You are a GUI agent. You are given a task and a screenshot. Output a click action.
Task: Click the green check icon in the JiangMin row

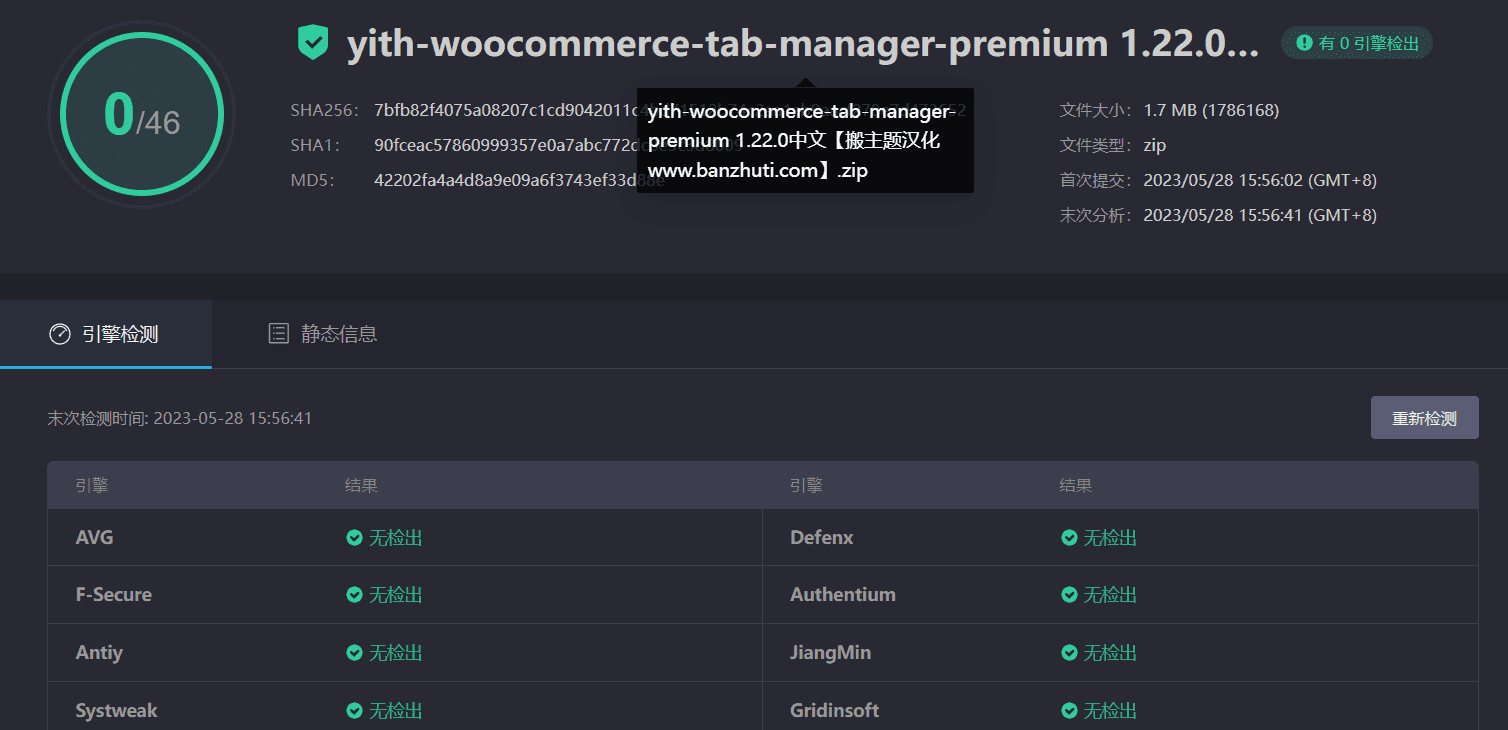pos(1069,653)
